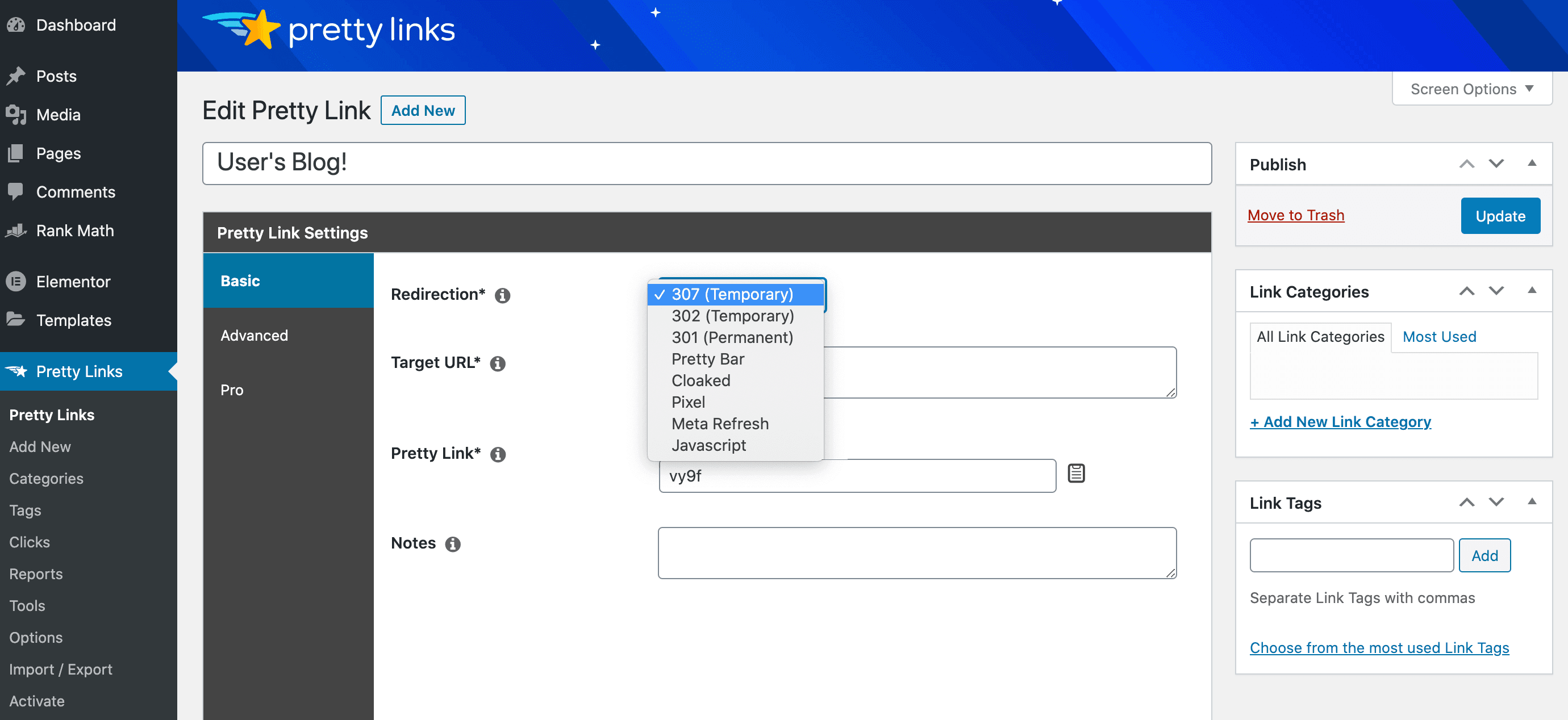Open Clicks in Pretty Links submenu
This screenshot has width=1568, height=720.
pyautogui.click(x=29, y=542)
